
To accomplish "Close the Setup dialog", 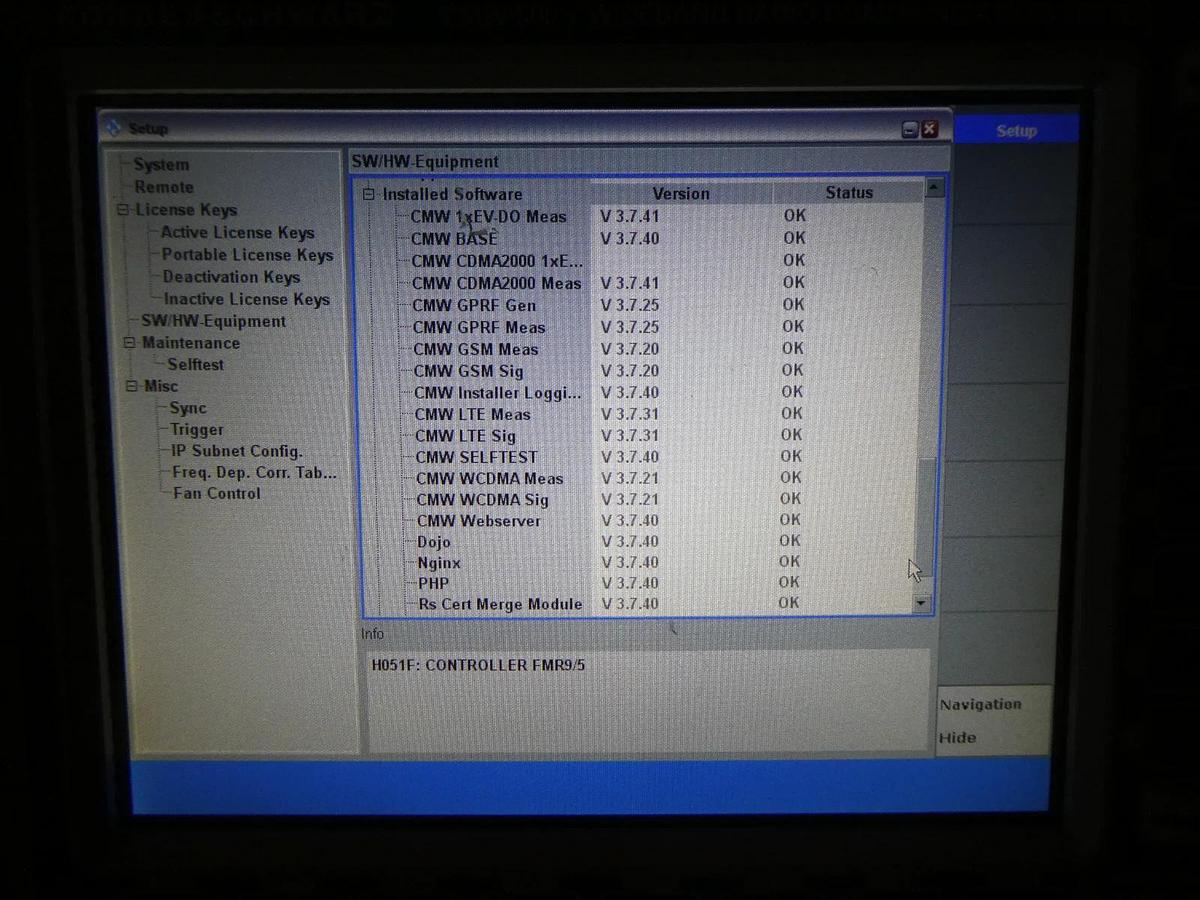I will [x=930, y=129].
